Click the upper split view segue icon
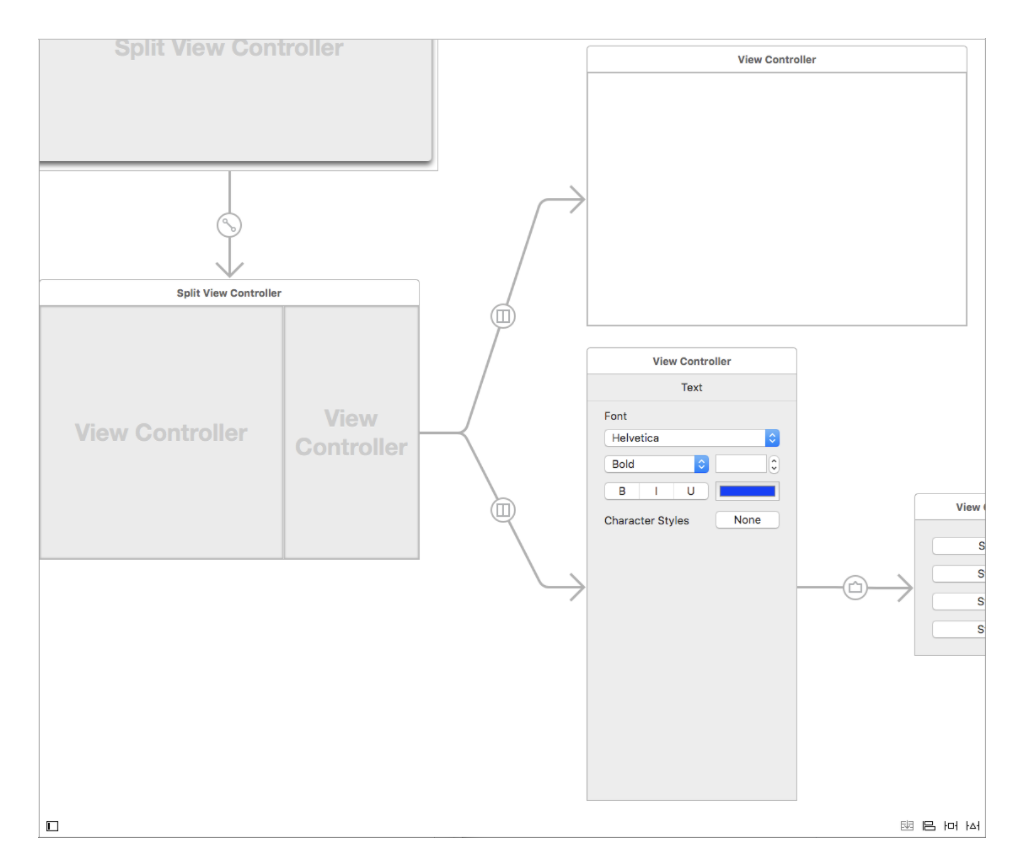 click(503, 315)
